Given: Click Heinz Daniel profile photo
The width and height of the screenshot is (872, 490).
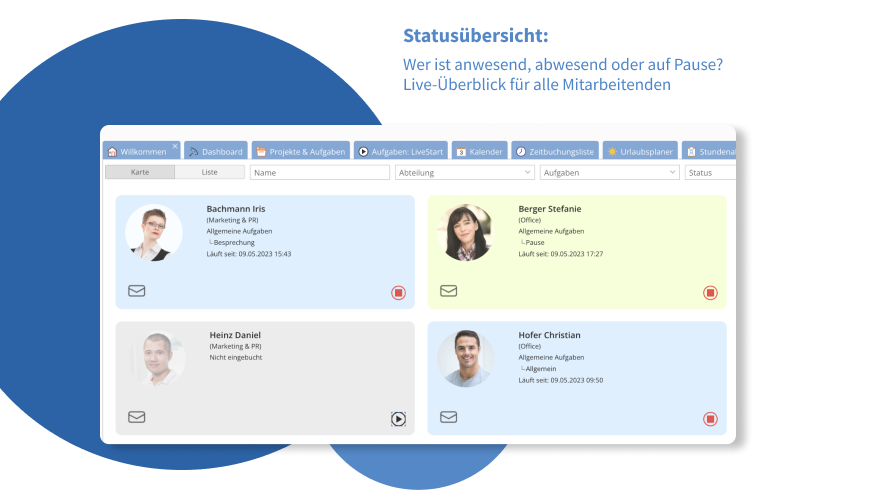Looking at the screenshot, I should click(157, 359).
